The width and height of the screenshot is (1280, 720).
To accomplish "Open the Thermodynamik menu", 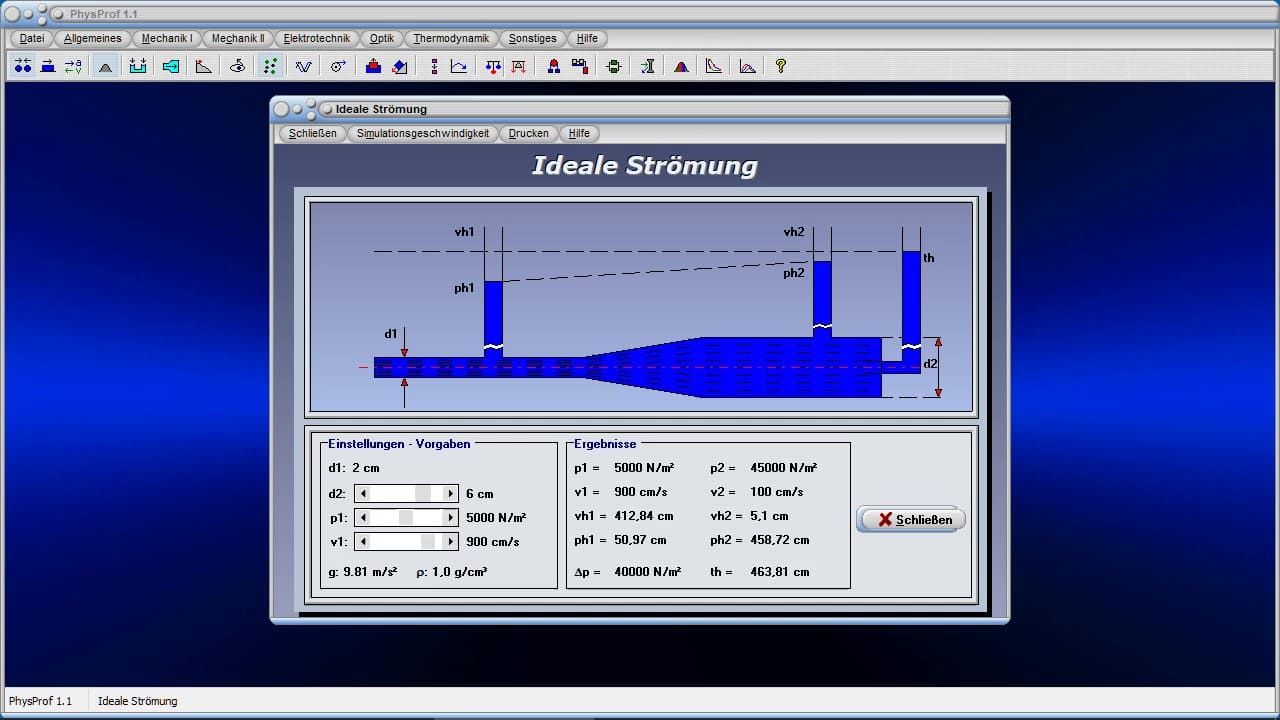I will [x=451, y=38].
